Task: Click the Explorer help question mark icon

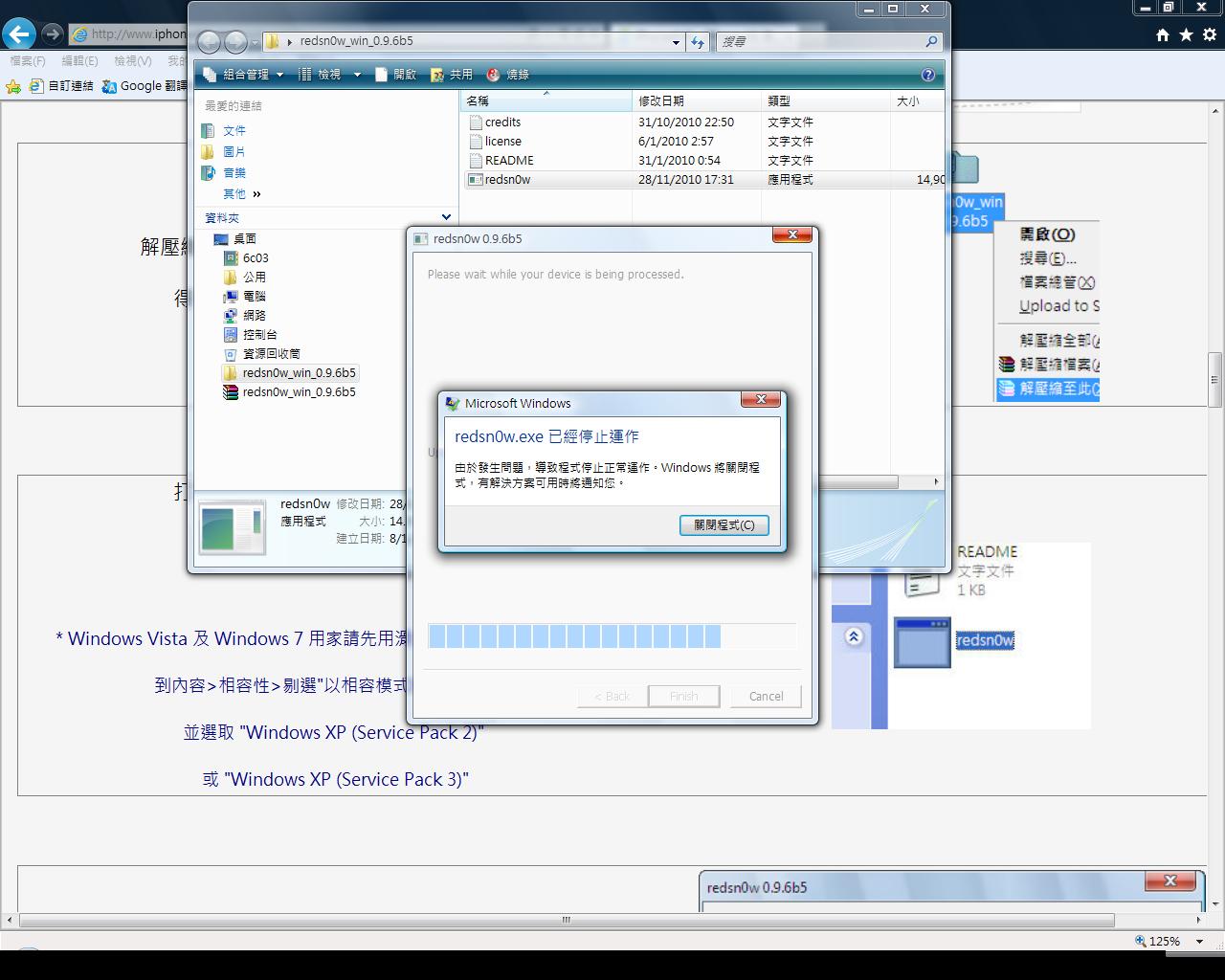Action: coord(927,75)
